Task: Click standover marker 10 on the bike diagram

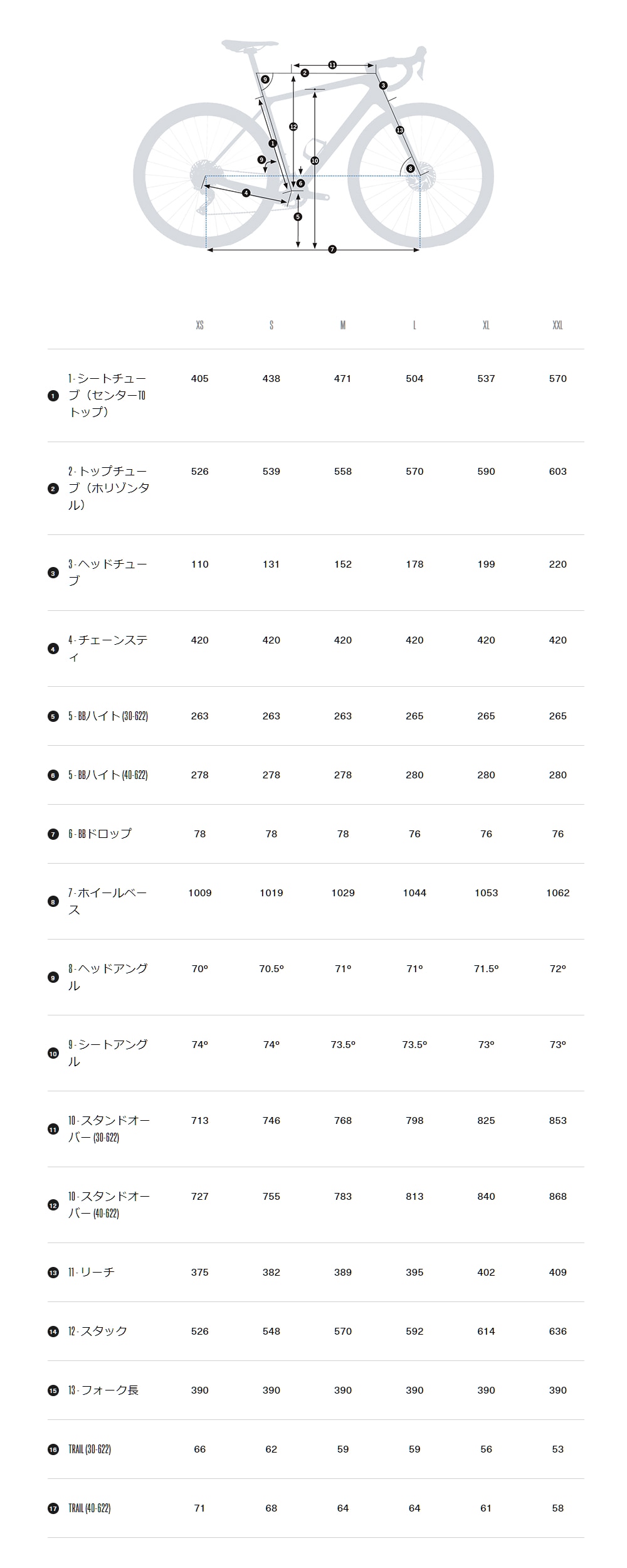Action: pyautogui.click(x=315, y=161)
